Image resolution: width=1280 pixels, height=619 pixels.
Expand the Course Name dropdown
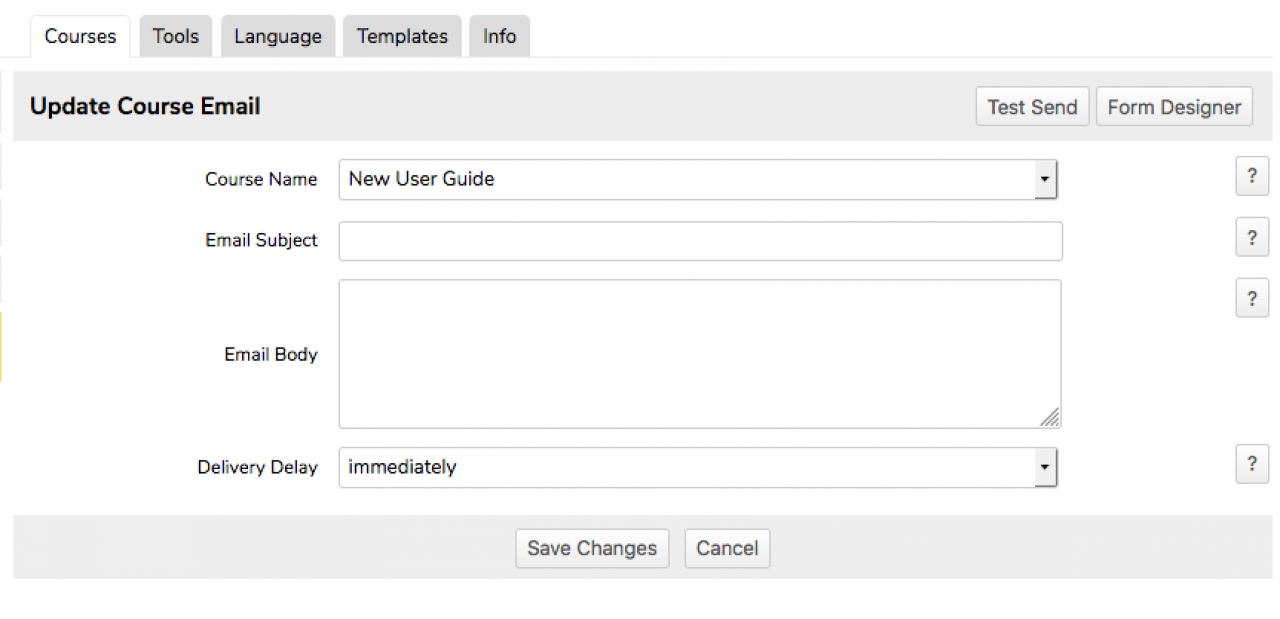(1044, 180)
